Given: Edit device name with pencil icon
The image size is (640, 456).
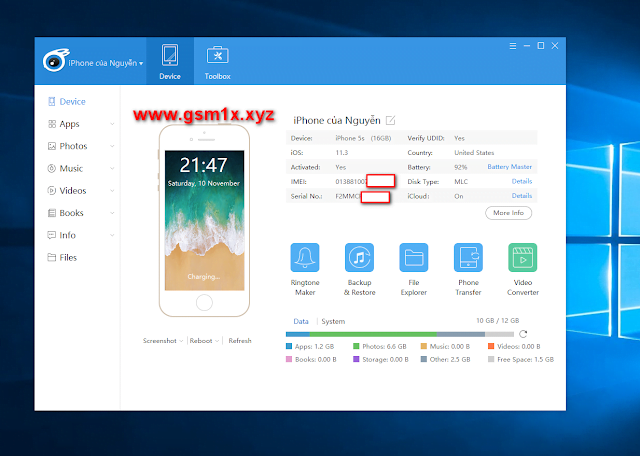Looking at the screenshot, I should (391, 120).
